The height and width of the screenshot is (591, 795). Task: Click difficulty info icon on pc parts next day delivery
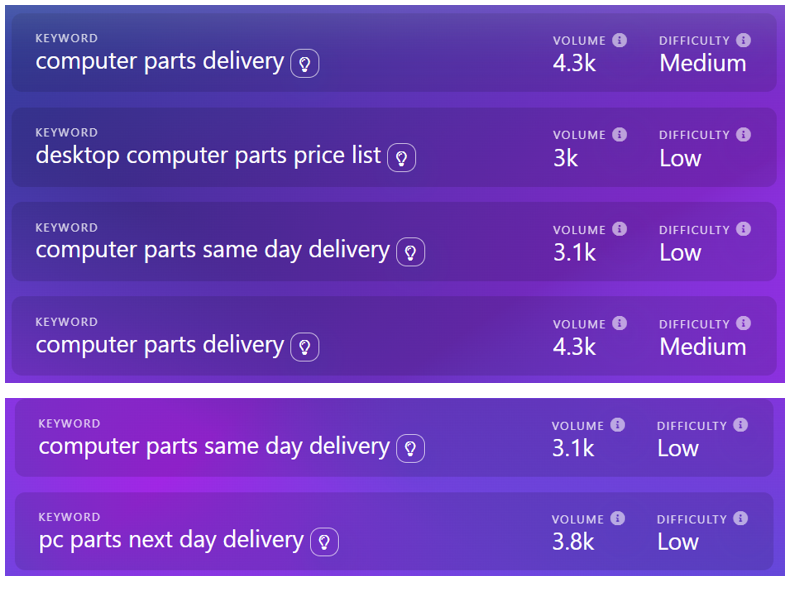click(740, 519)
